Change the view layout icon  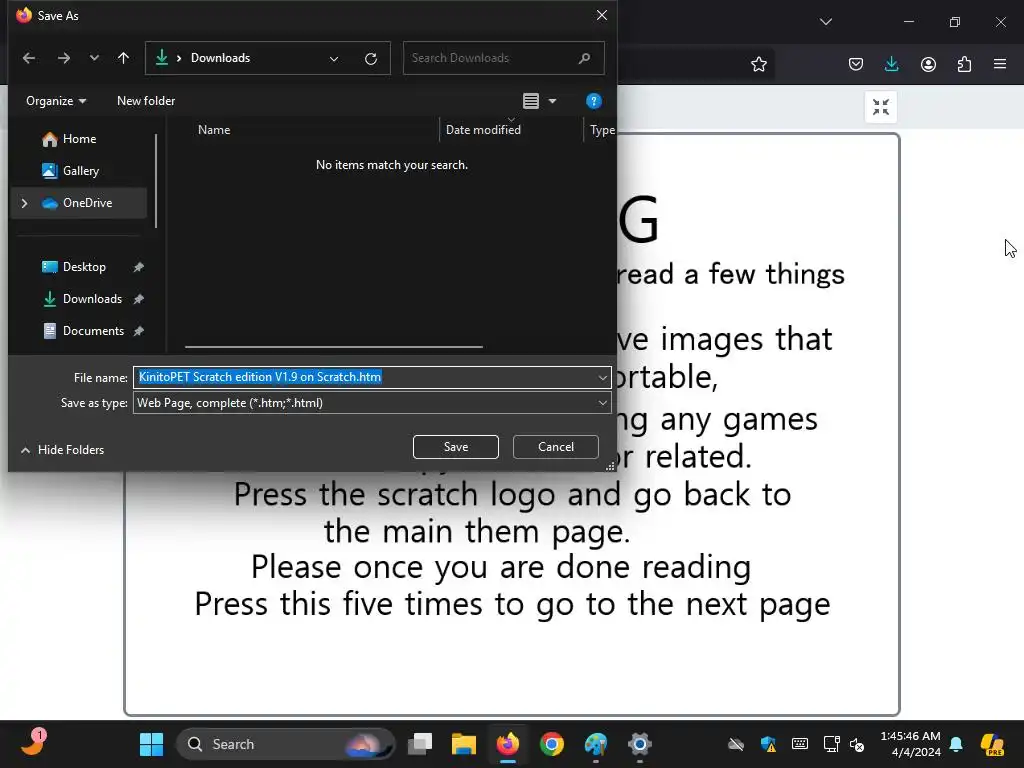pos(531,101)
